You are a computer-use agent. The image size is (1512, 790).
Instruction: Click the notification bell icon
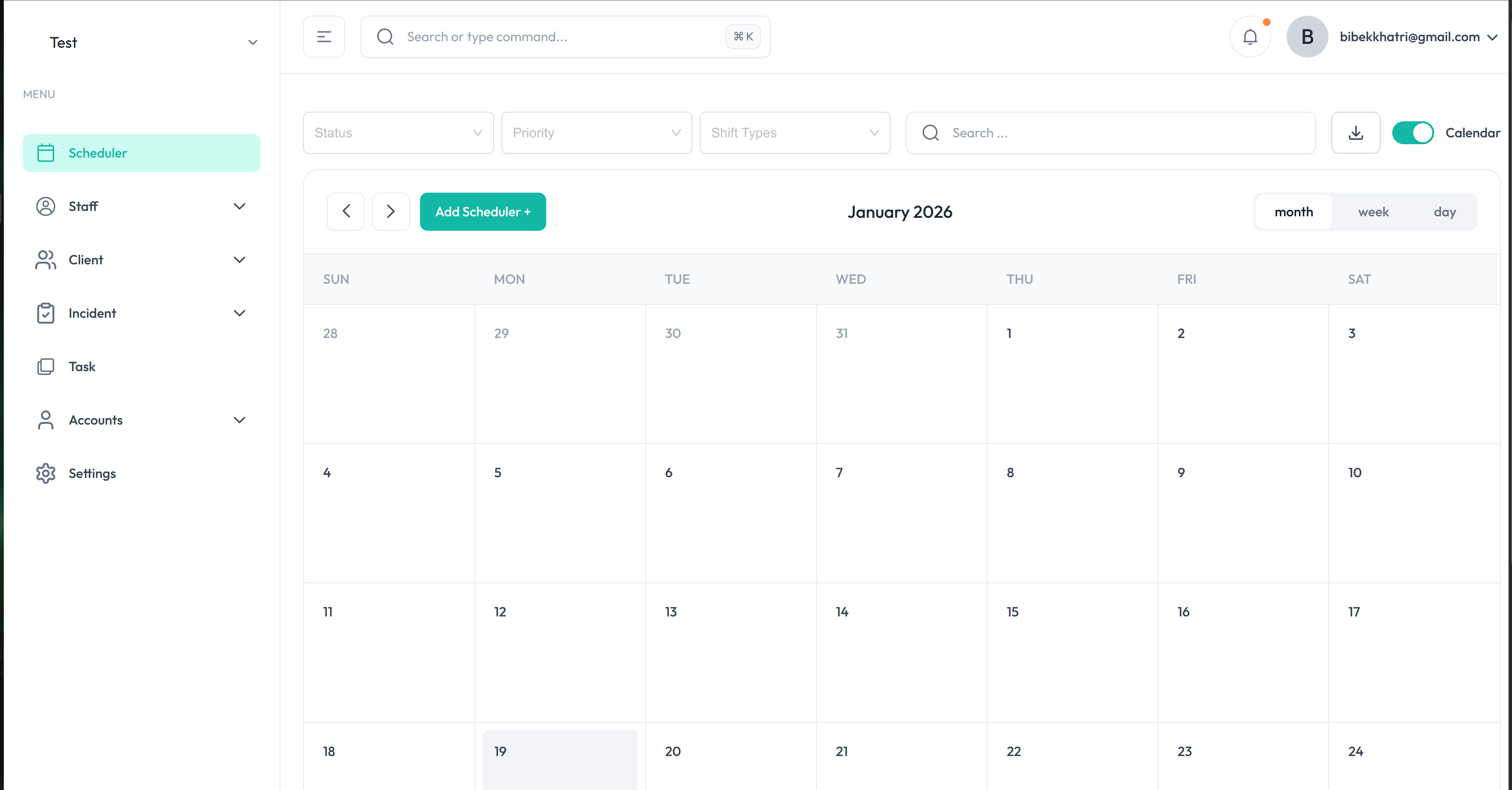(x=1250, y=37)
